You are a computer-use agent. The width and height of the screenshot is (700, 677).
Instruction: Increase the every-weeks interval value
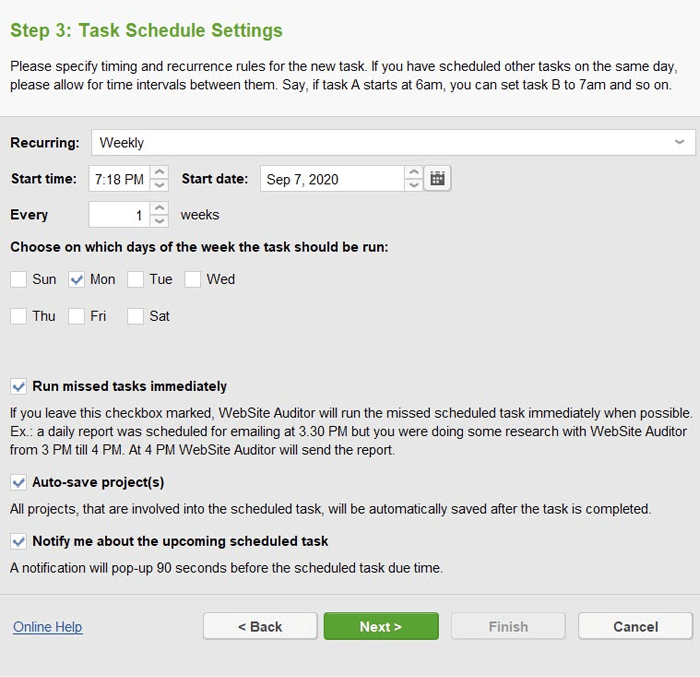click(x=159, y=208)
